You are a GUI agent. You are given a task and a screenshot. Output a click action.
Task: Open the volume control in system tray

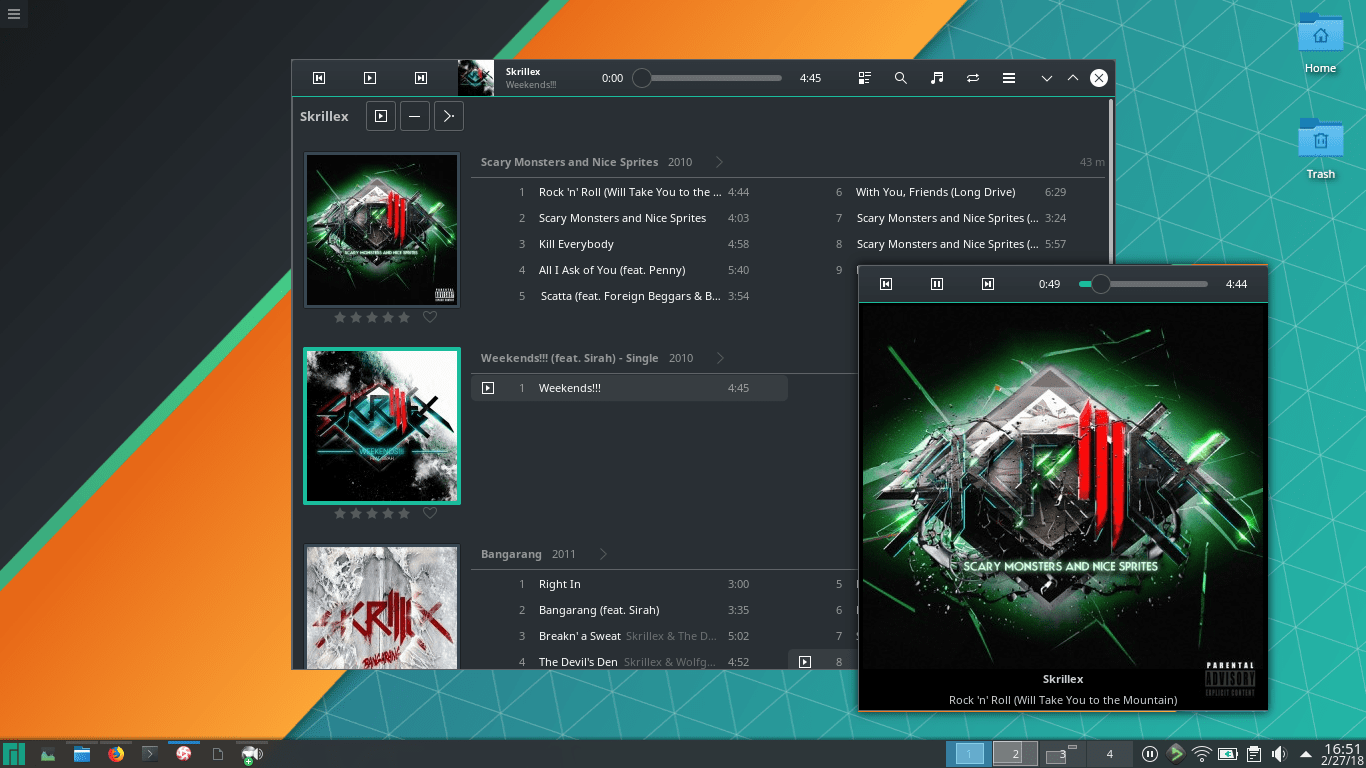coord(1279,754)
